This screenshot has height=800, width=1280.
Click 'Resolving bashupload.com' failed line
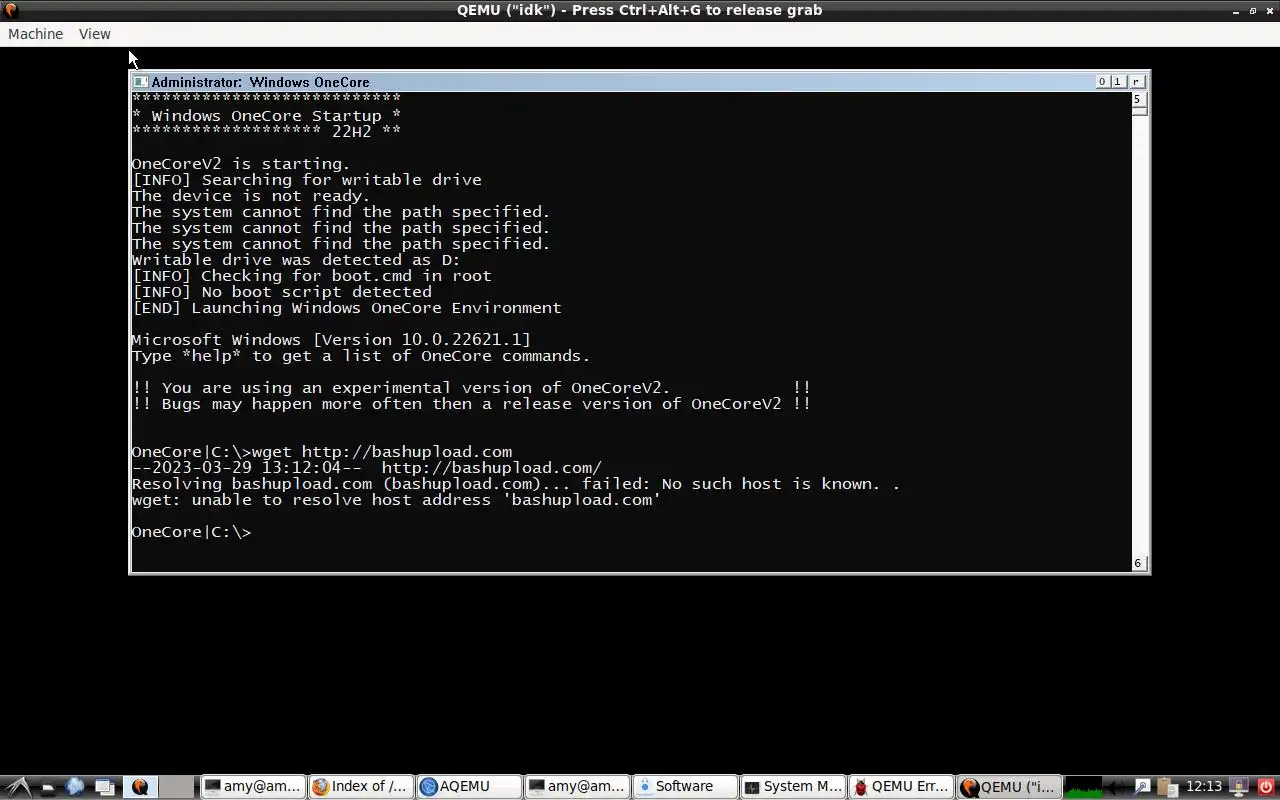coord(516,484)
